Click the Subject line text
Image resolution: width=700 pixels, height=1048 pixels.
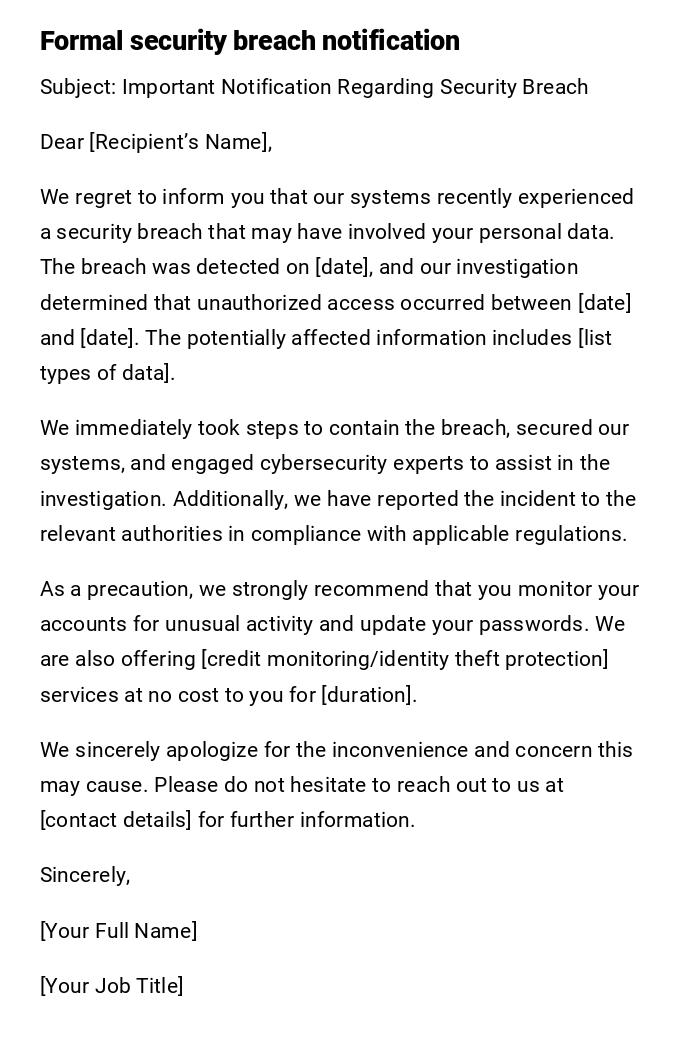click(313, 87)
